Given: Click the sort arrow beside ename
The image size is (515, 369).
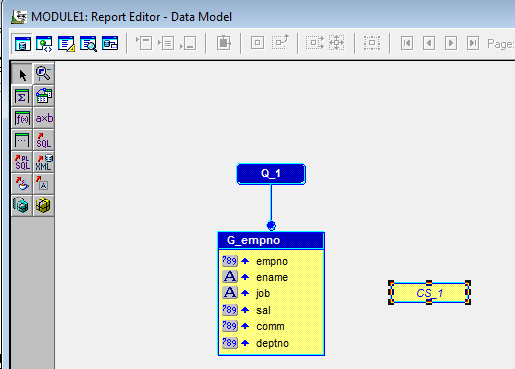Looking at the screenshot, I should 245,277.
